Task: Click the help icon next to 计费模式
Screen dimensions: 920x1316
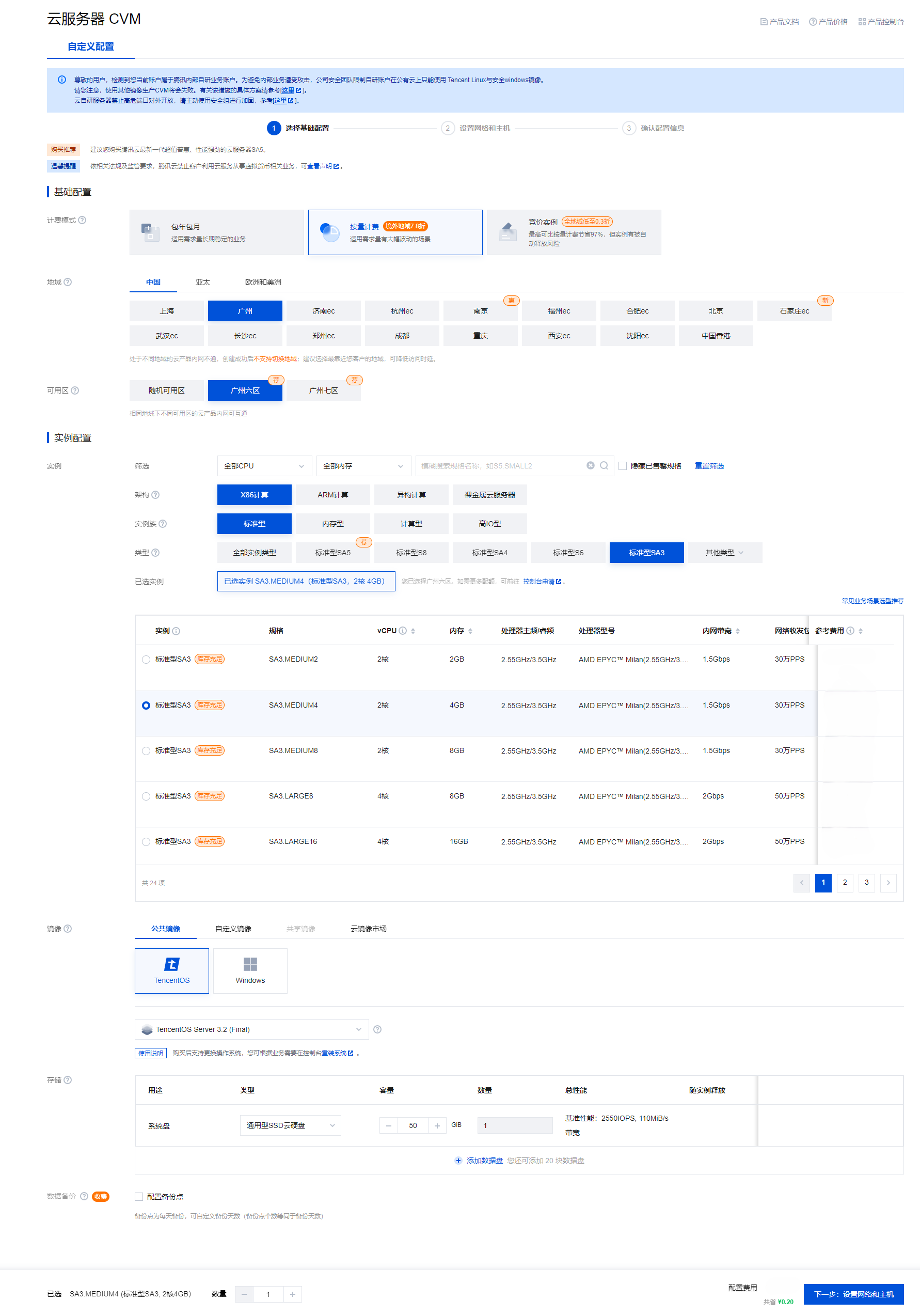Action: coord(82,220)
